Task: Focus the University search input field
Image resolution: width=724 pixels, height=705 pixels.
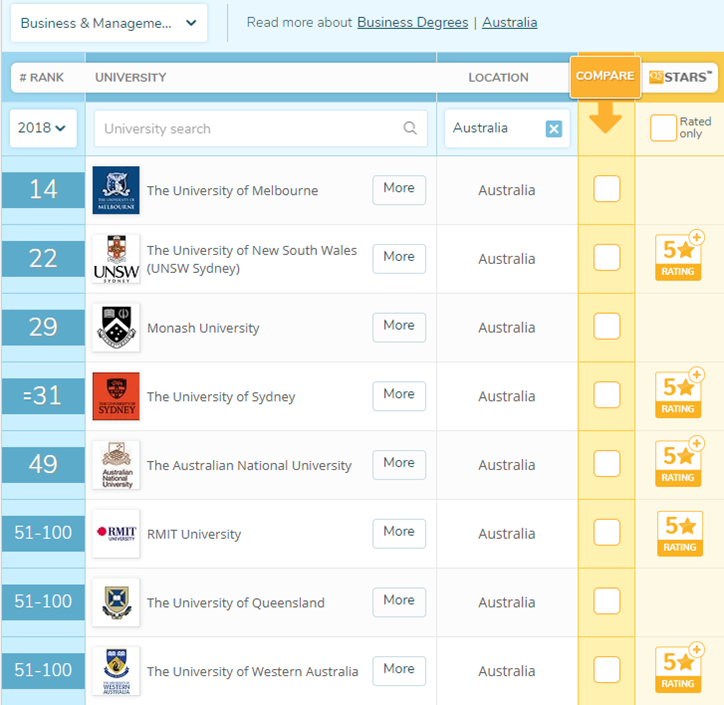Action: pyautogui.click(x=260, y=128)
